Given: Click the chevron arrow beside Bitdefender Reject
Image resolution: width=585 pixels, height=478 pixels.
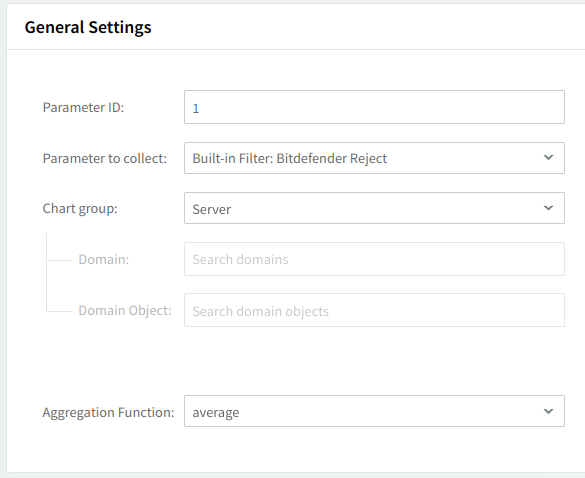Looking at the screenshot, I should pyautogui.click(x=548, y=157).
